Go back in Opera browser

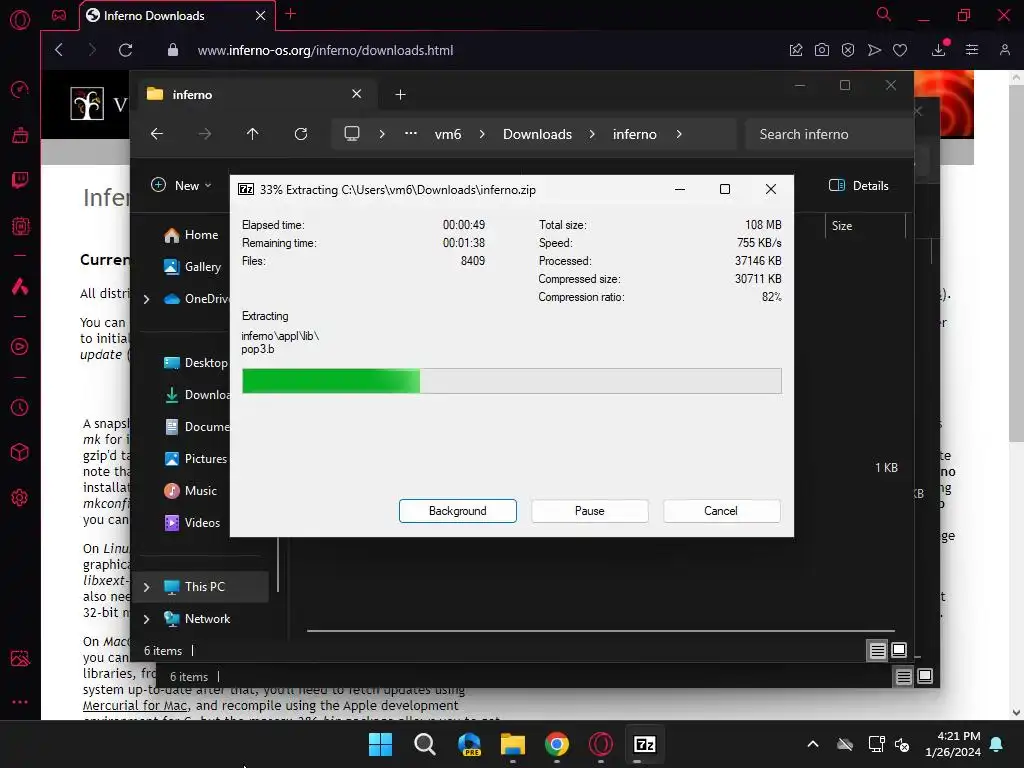point(59,50)
